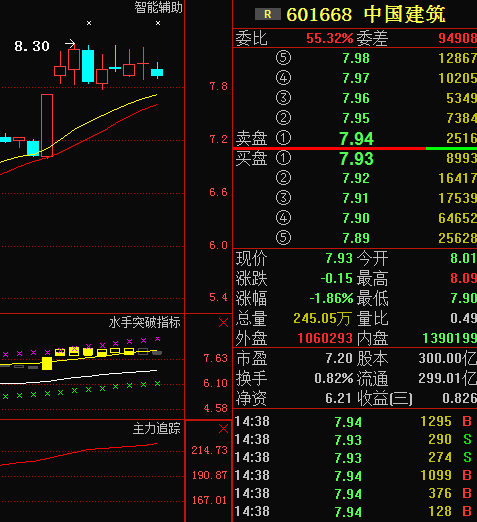Click the 8.30 high price label

[32, 46]
